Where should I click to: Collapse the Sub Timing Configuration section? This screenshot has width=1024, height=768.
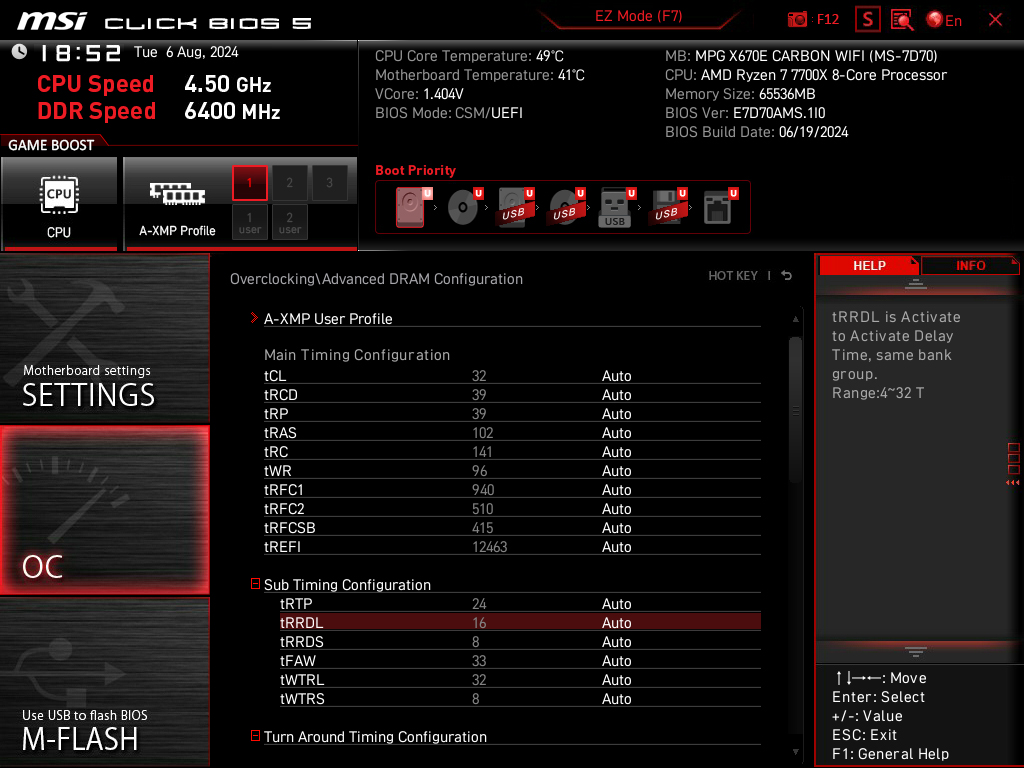coord(255,585)
